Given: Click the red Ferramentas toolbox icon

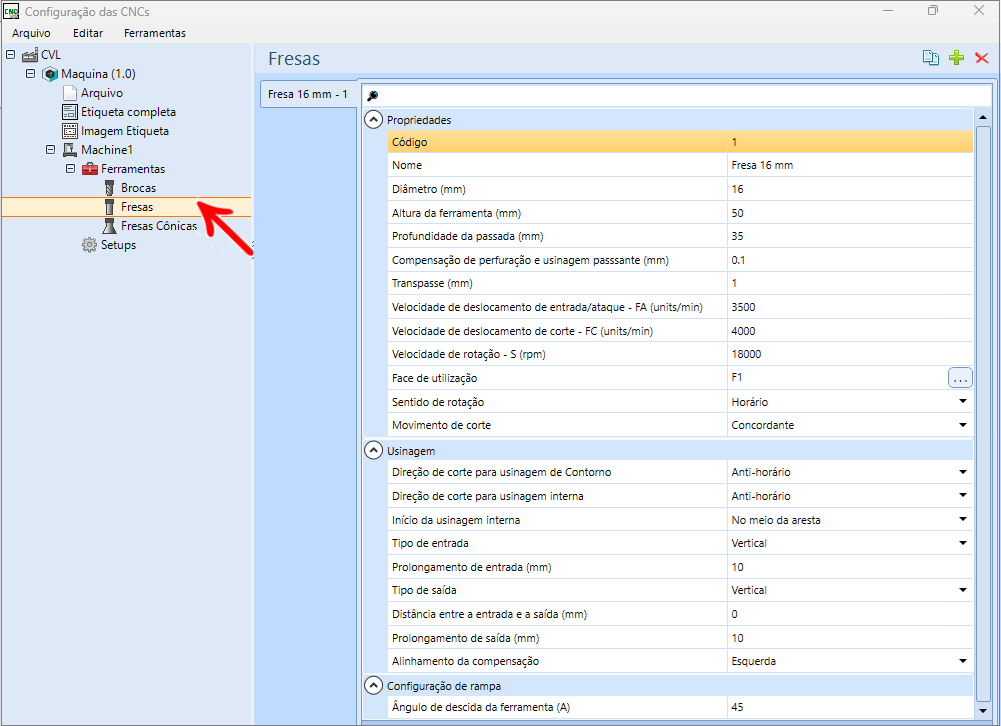Looking at the screenshot, I should click(90, 169).
